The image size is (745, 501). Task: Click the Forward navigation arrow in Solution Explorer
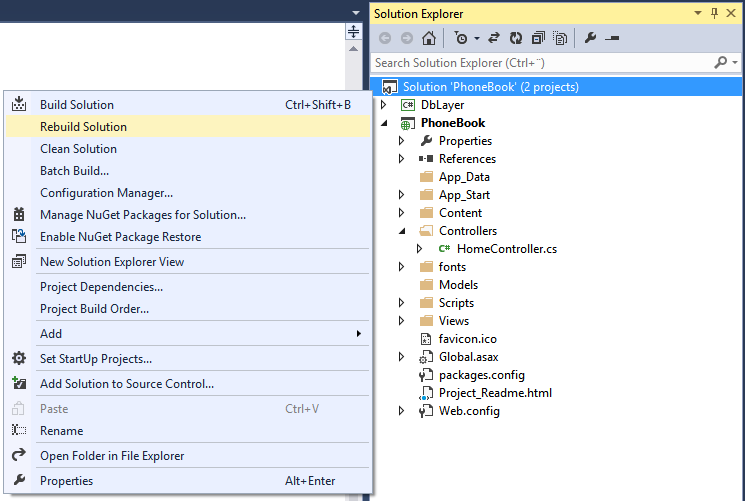[407, 38]
